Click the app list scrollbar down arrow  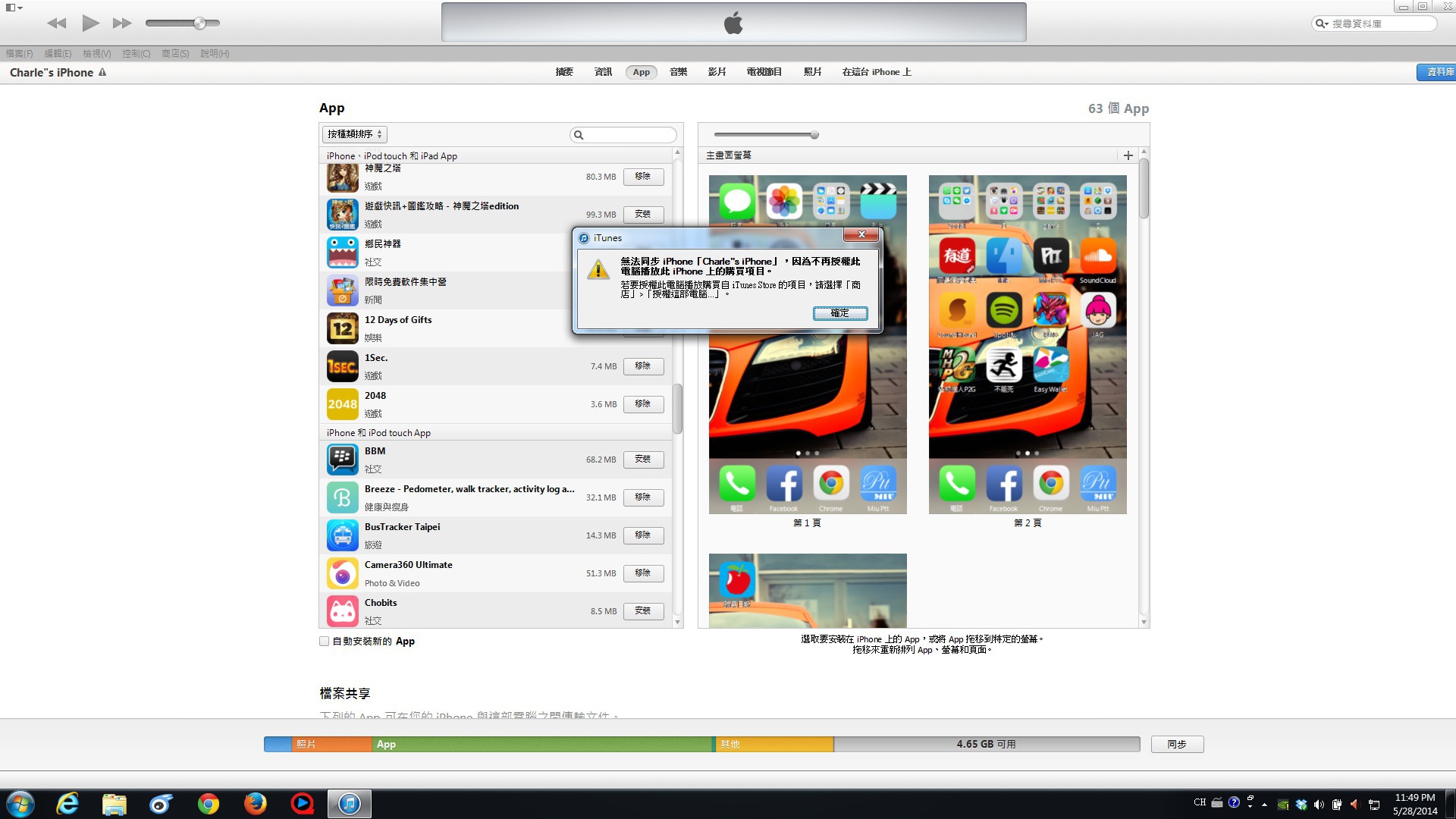click(x=677, y=623)
